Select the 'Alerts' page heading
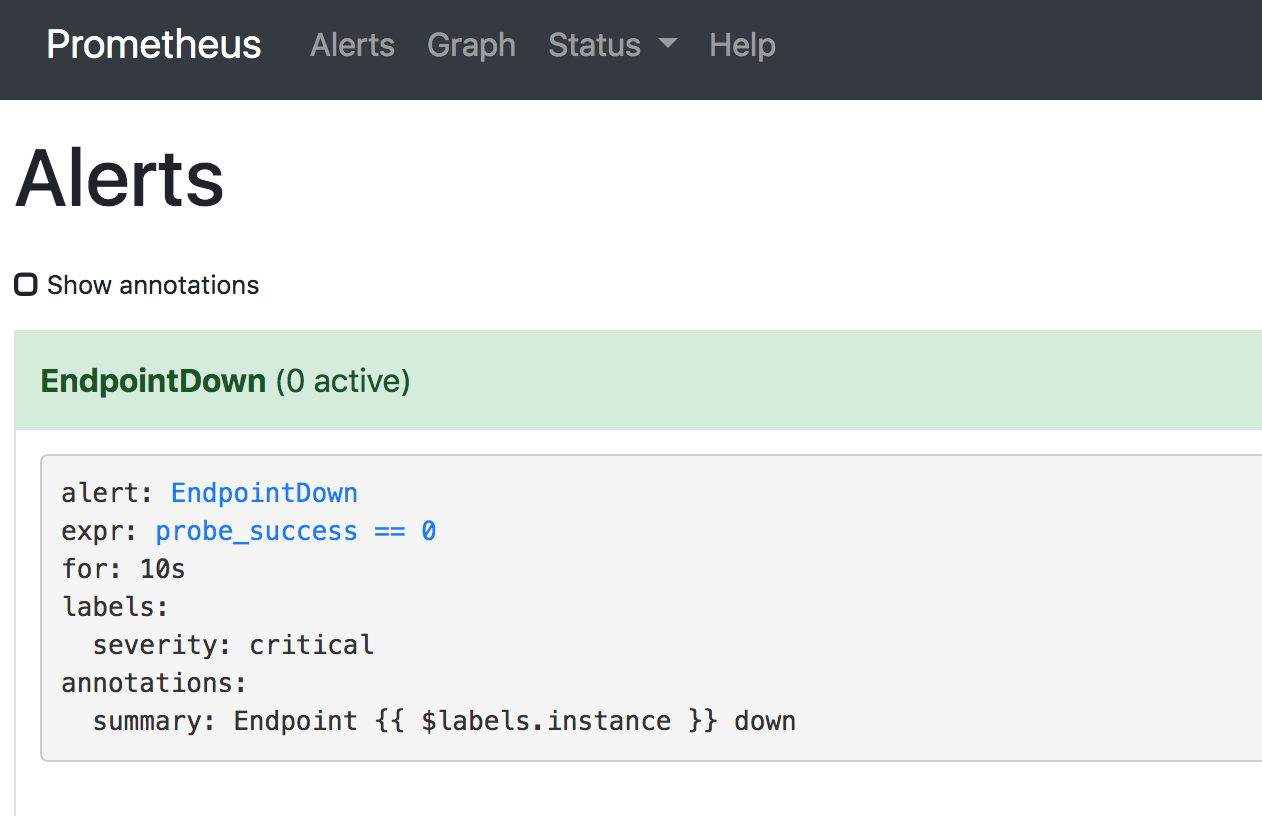1262x816 pixels. coord(120,178)
